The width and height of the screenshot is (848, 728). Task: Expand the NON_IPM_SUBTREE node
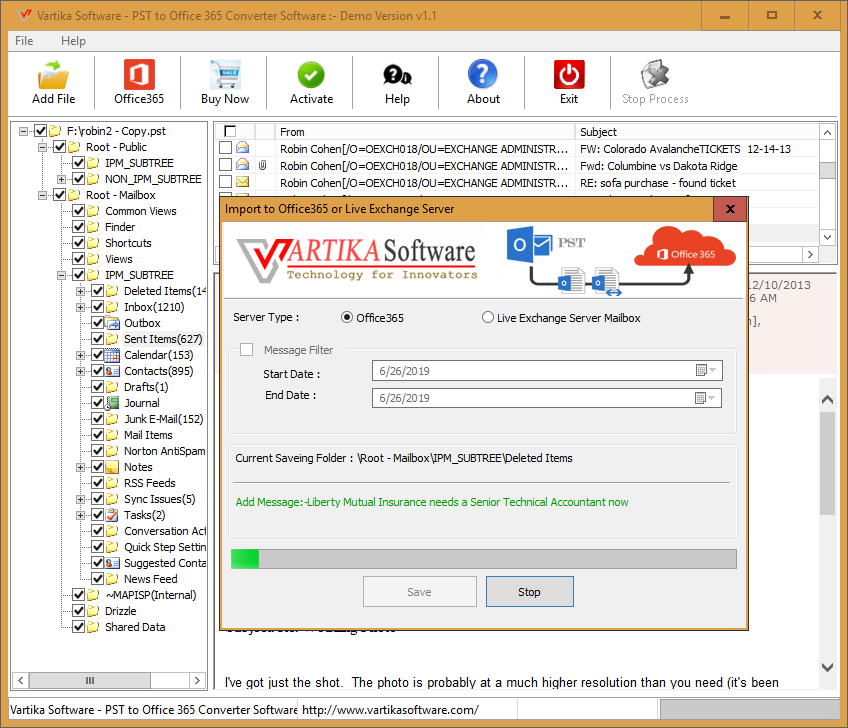pyautogui.click(x=62, y=179)
